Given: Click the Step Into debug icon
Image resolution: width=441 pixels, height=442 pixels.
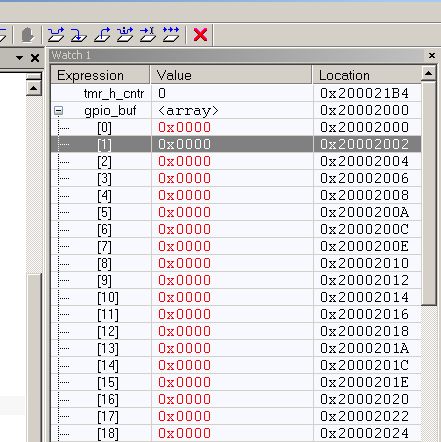Looking at the screenshot, I should 79,35.
